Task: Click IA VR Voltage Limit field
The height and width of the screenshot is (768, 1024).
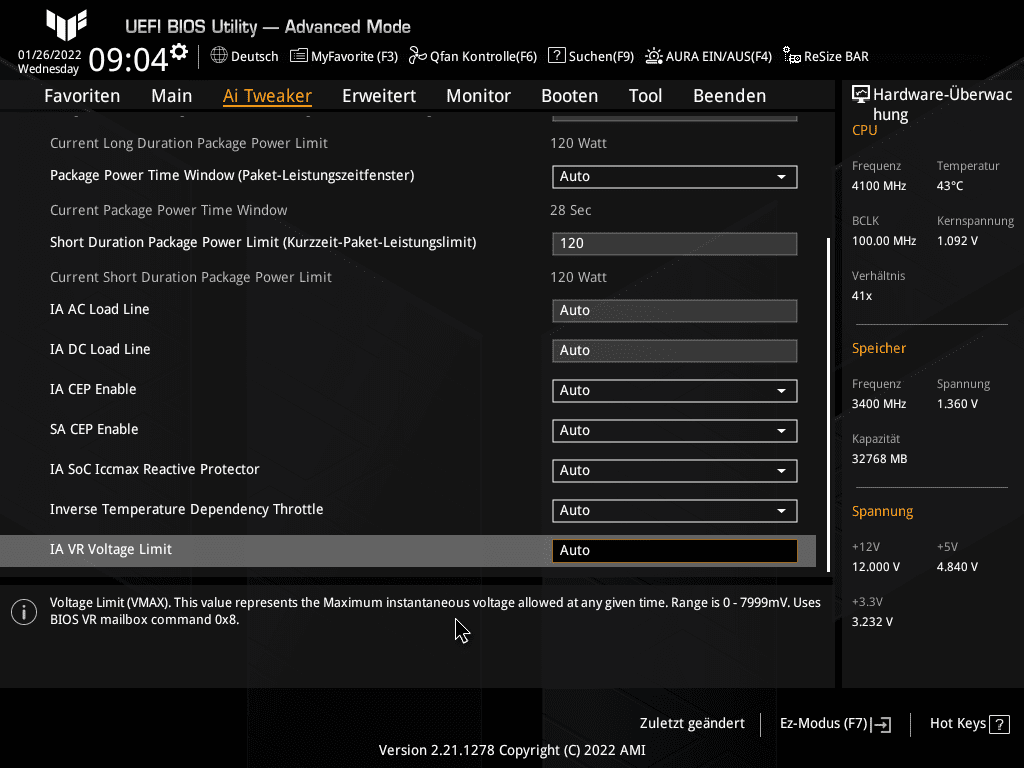Action: pyautogui.click(x=675, y=551)
